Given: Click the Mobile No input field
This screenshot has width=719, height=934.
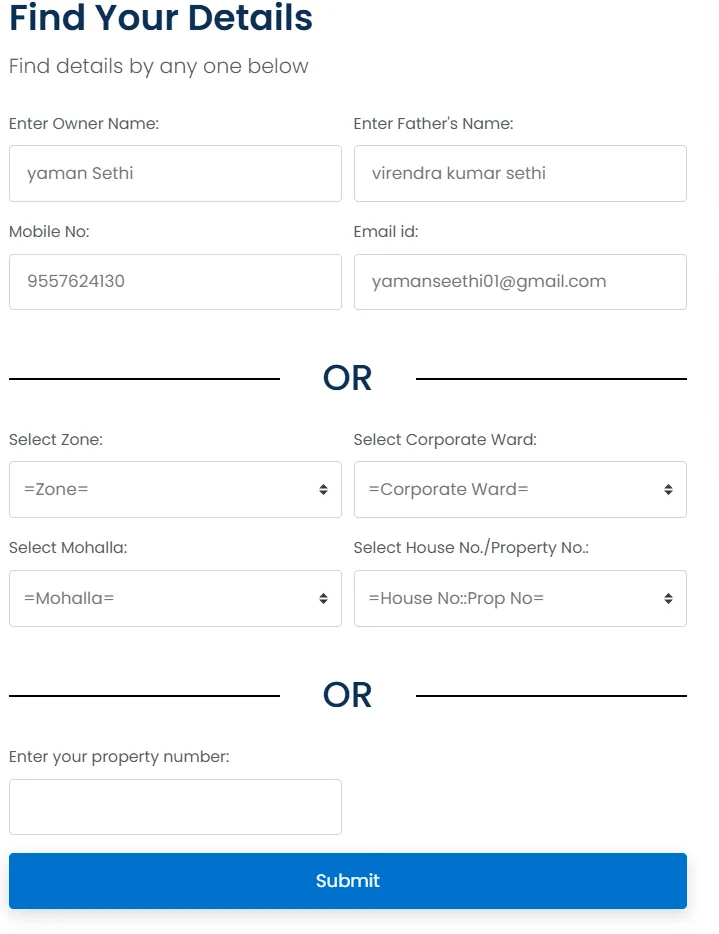Looking at the screenshot, I should [175, 281].
